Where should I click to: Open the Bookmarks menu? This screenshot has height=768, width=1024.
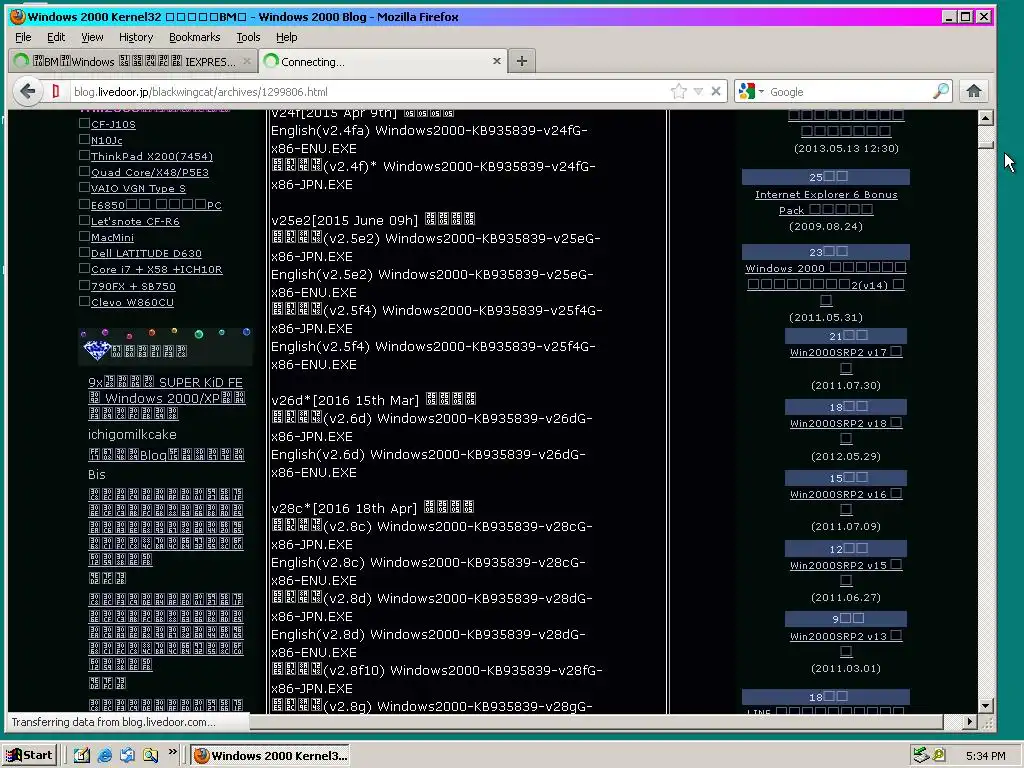tap(195, 37)
